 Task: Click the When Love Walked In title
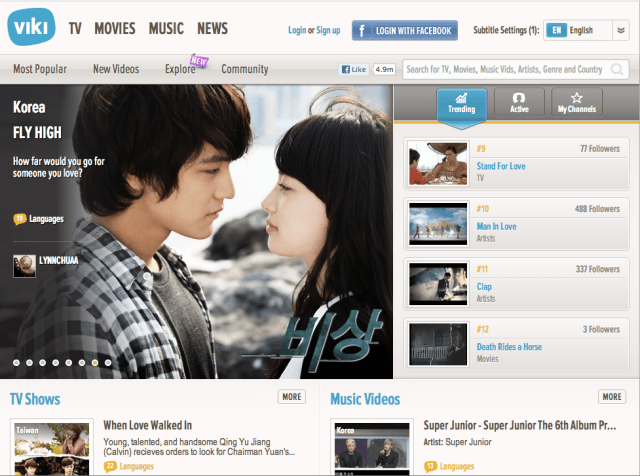pos(147,425)
